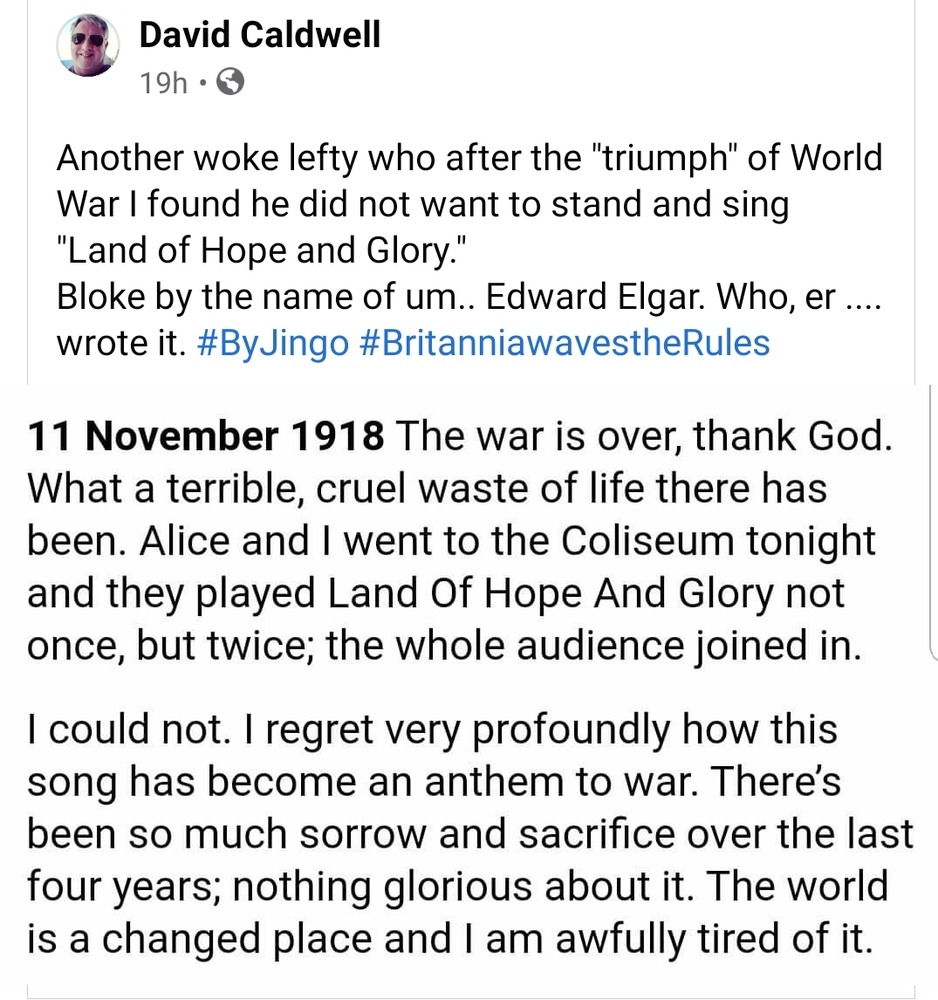The image size is (938, 1000).
Task: Open the #ByJingo hashtag
Action: (272, 343)
